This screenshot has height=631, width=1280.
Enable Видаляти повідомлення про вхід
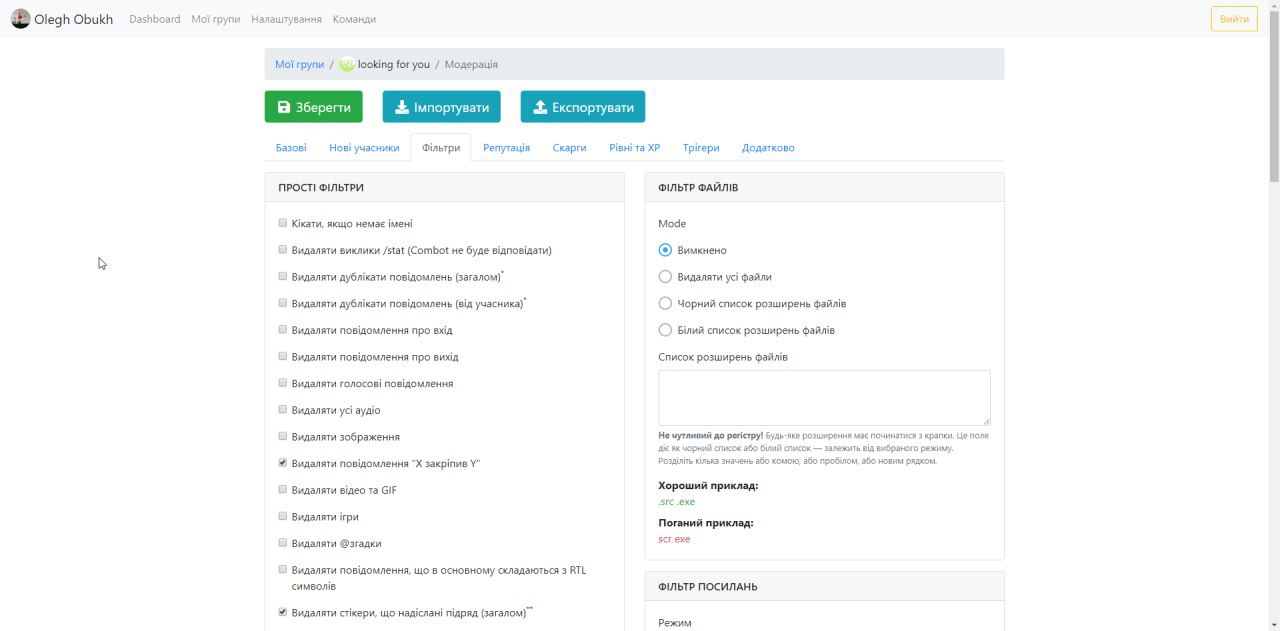283,329
